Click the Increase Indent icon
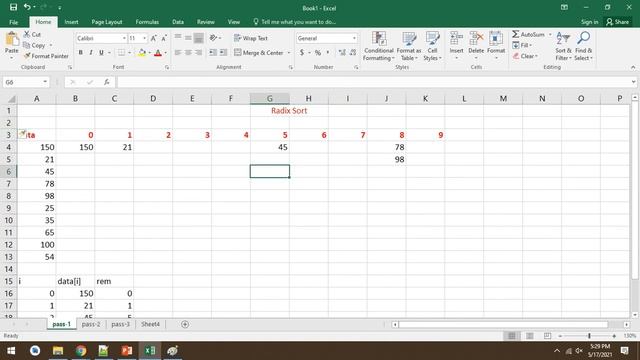This screenshot has width=640, height=360. pos(223,53)
